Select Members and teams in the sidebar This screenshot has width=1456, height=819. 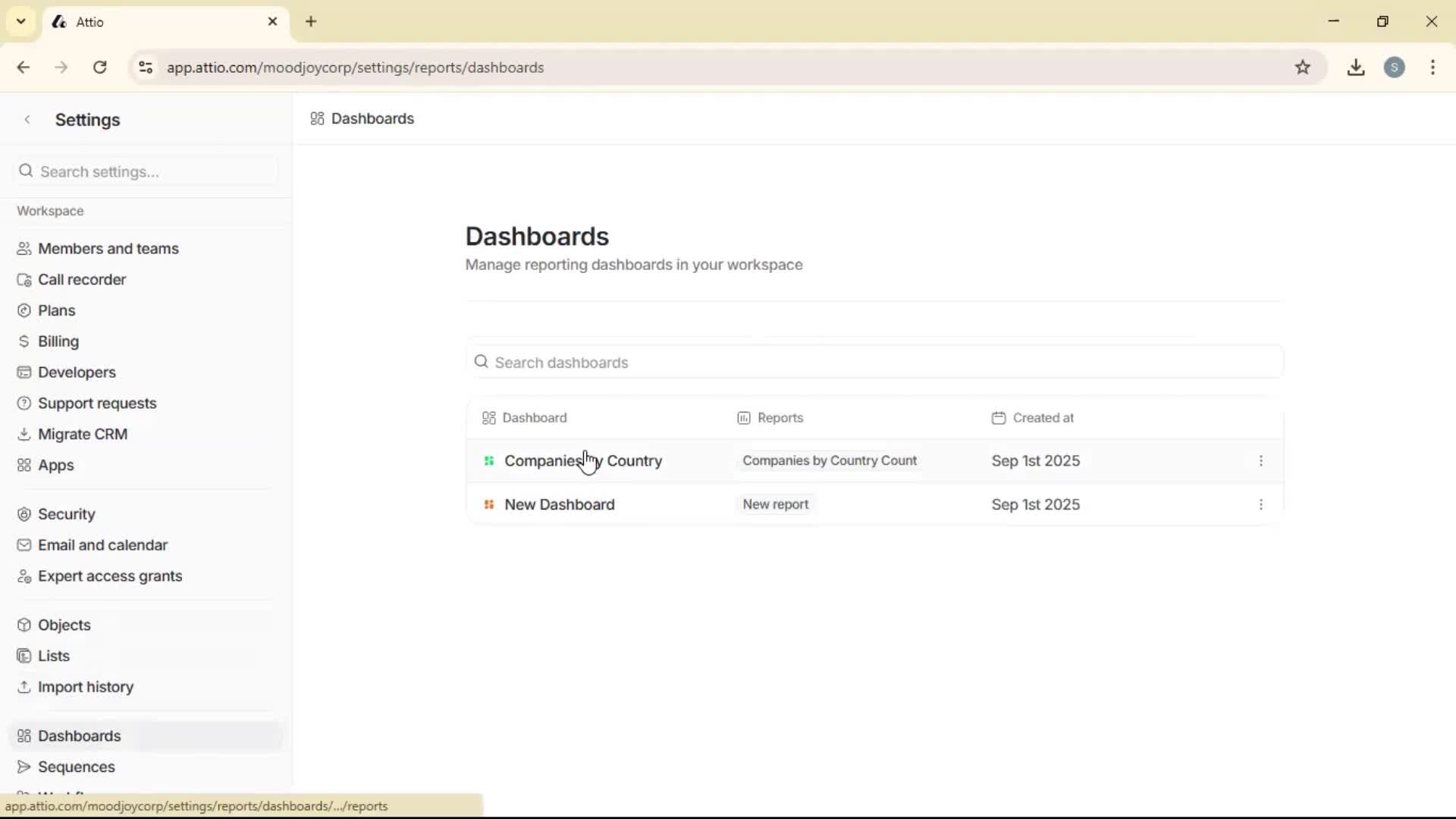(108, 248)
